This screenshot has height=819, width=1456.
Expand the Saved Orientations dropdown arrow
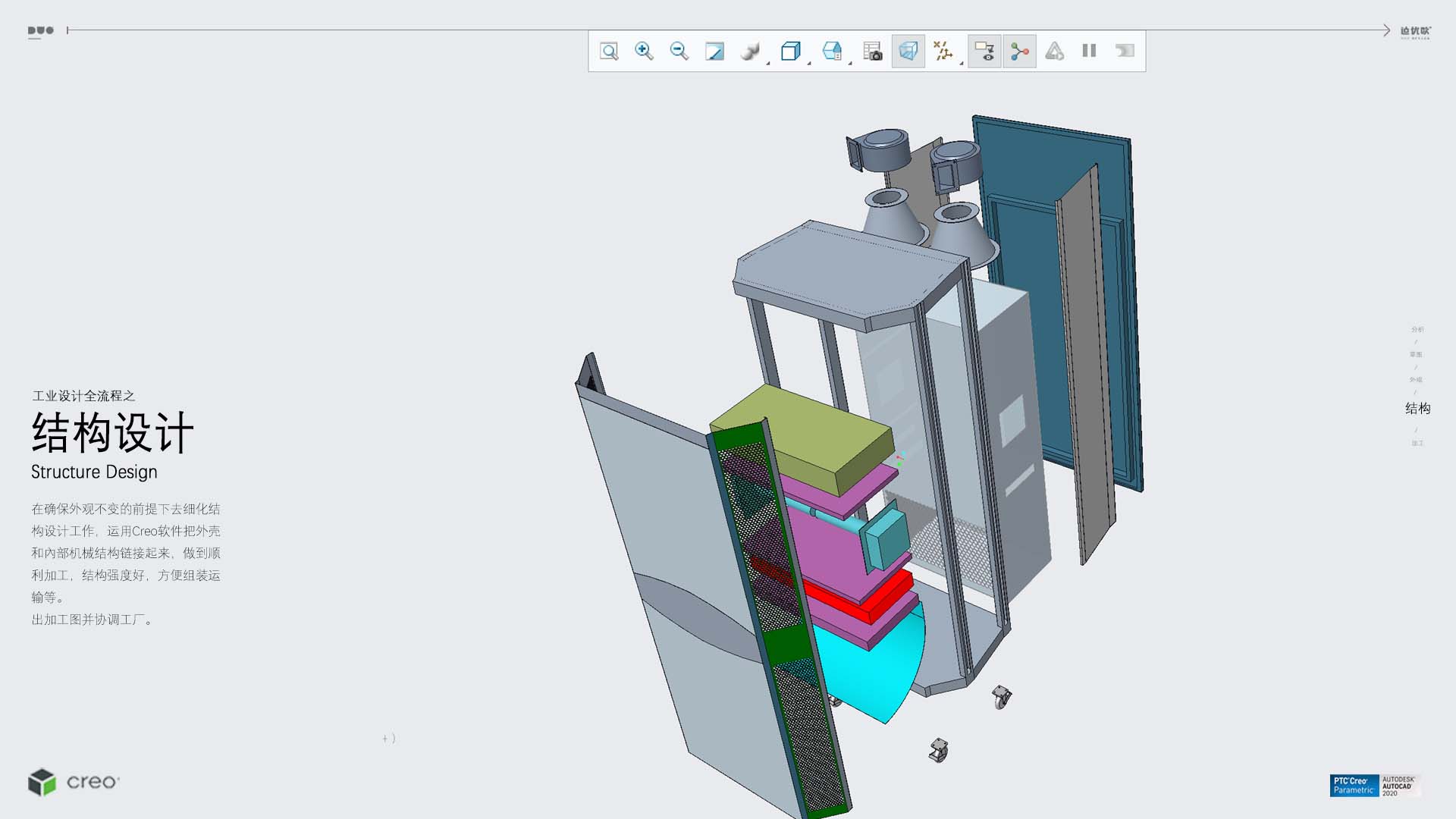click(x=809, y=63)
